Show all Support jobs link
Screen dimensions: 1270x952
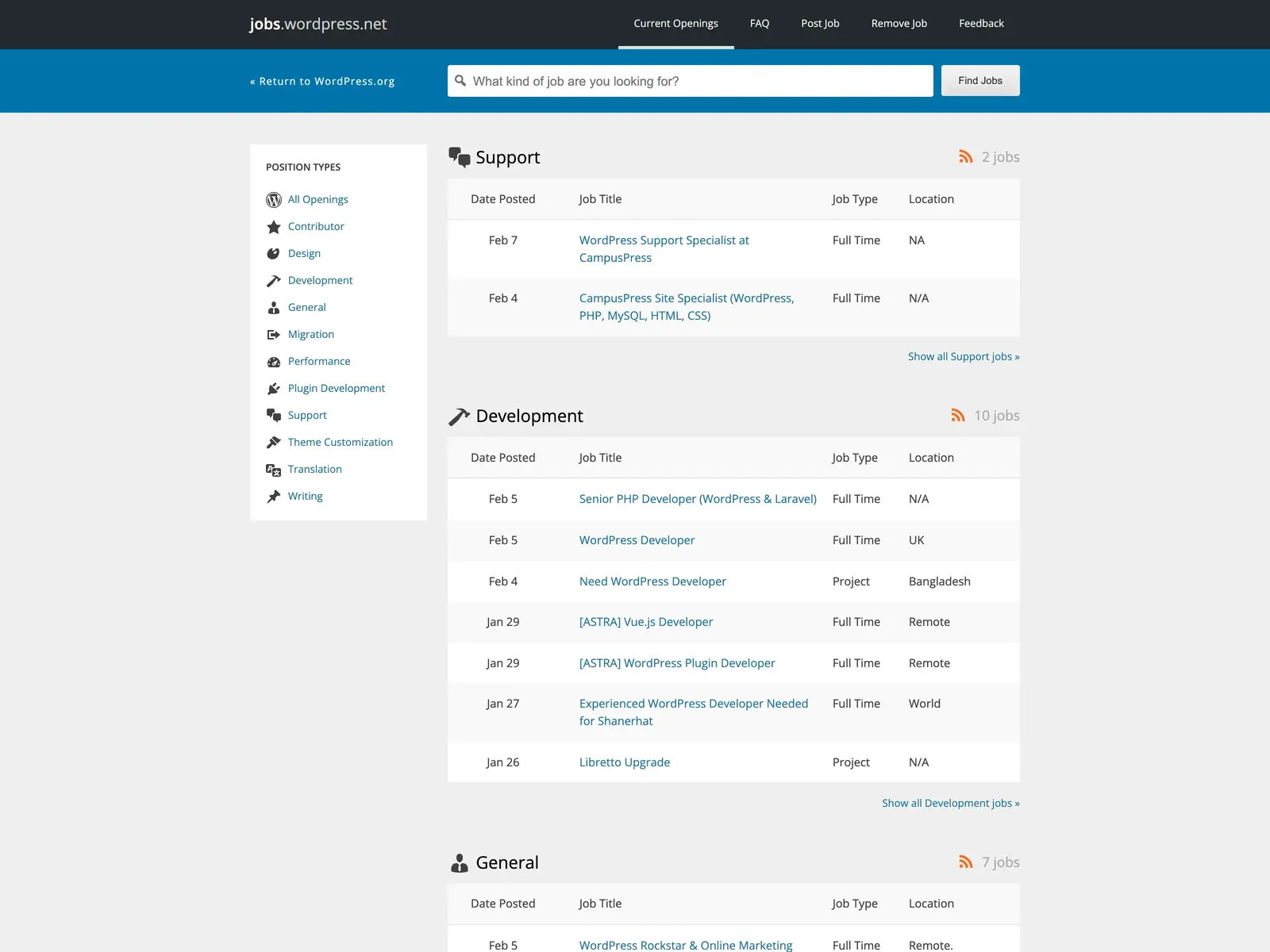(964, 357)
